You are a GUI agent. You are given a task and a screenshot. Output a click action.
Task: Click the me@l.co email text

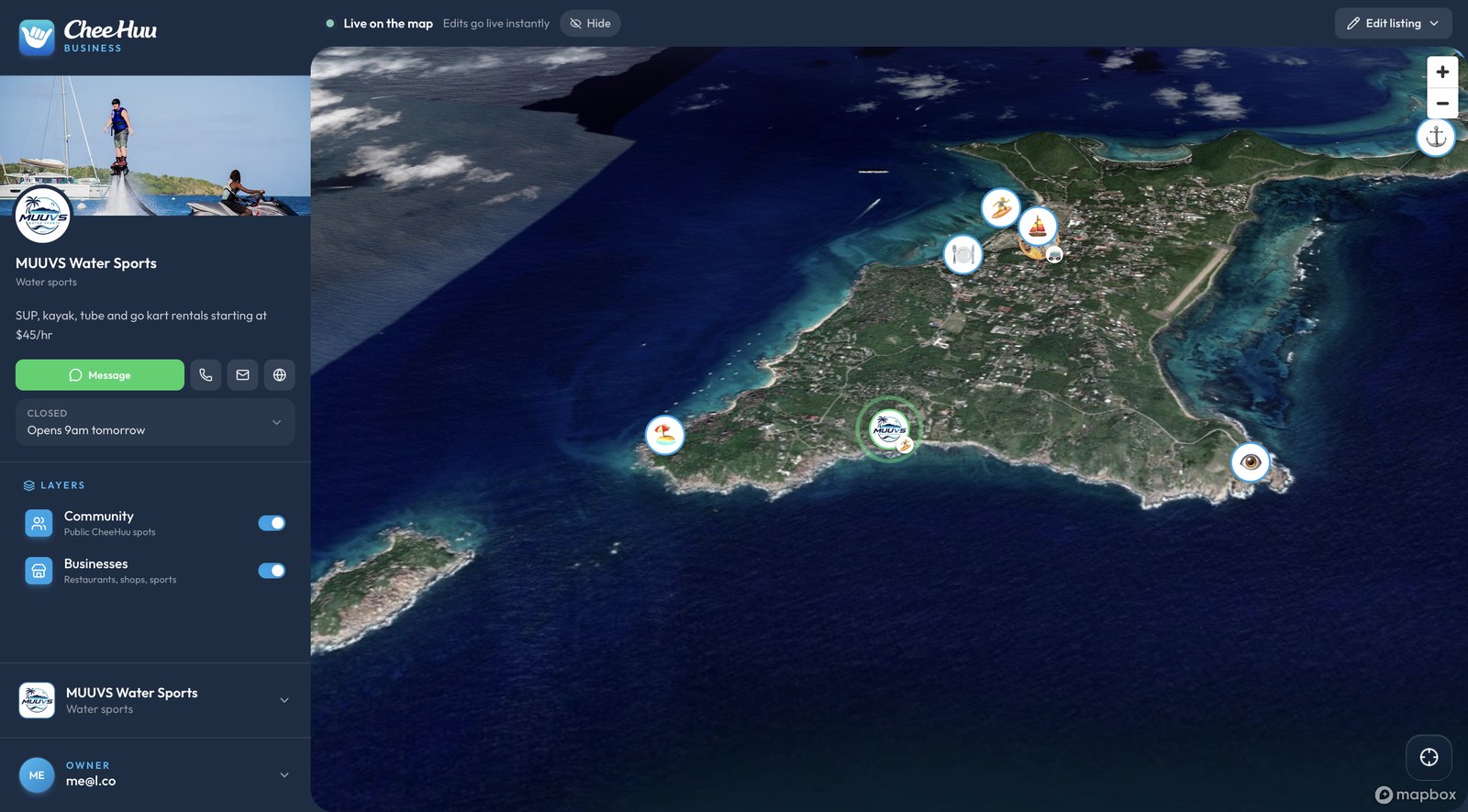coord(91,782)
